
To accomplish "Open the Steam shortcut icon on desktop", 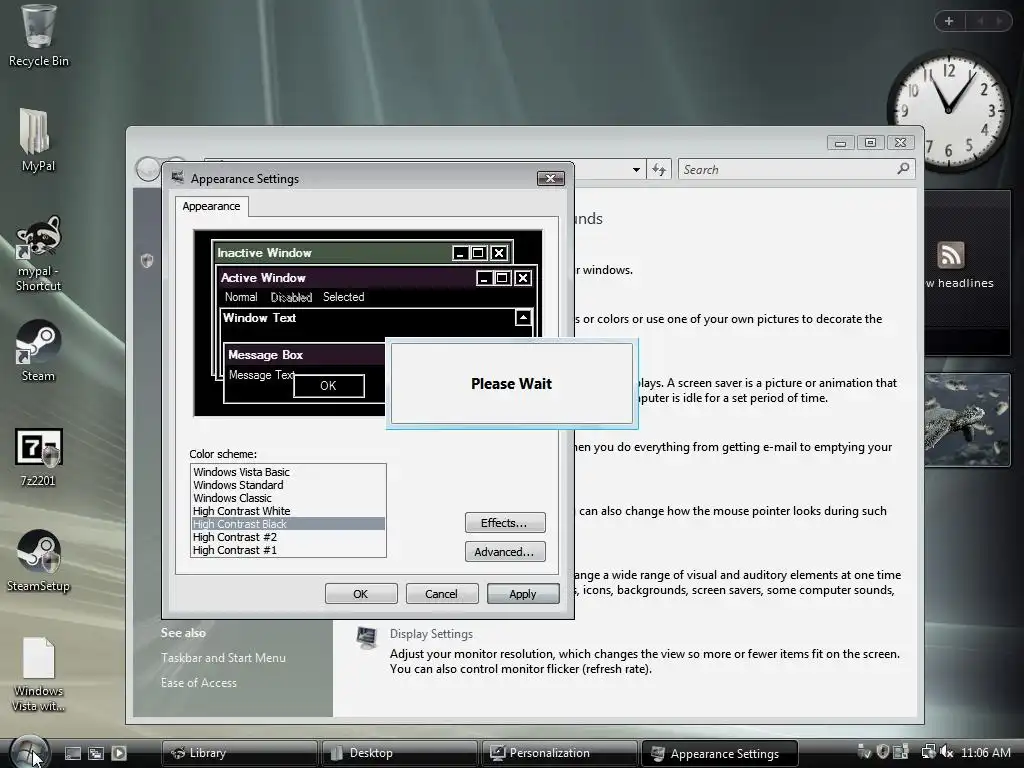I will click(x=38, y=350).
